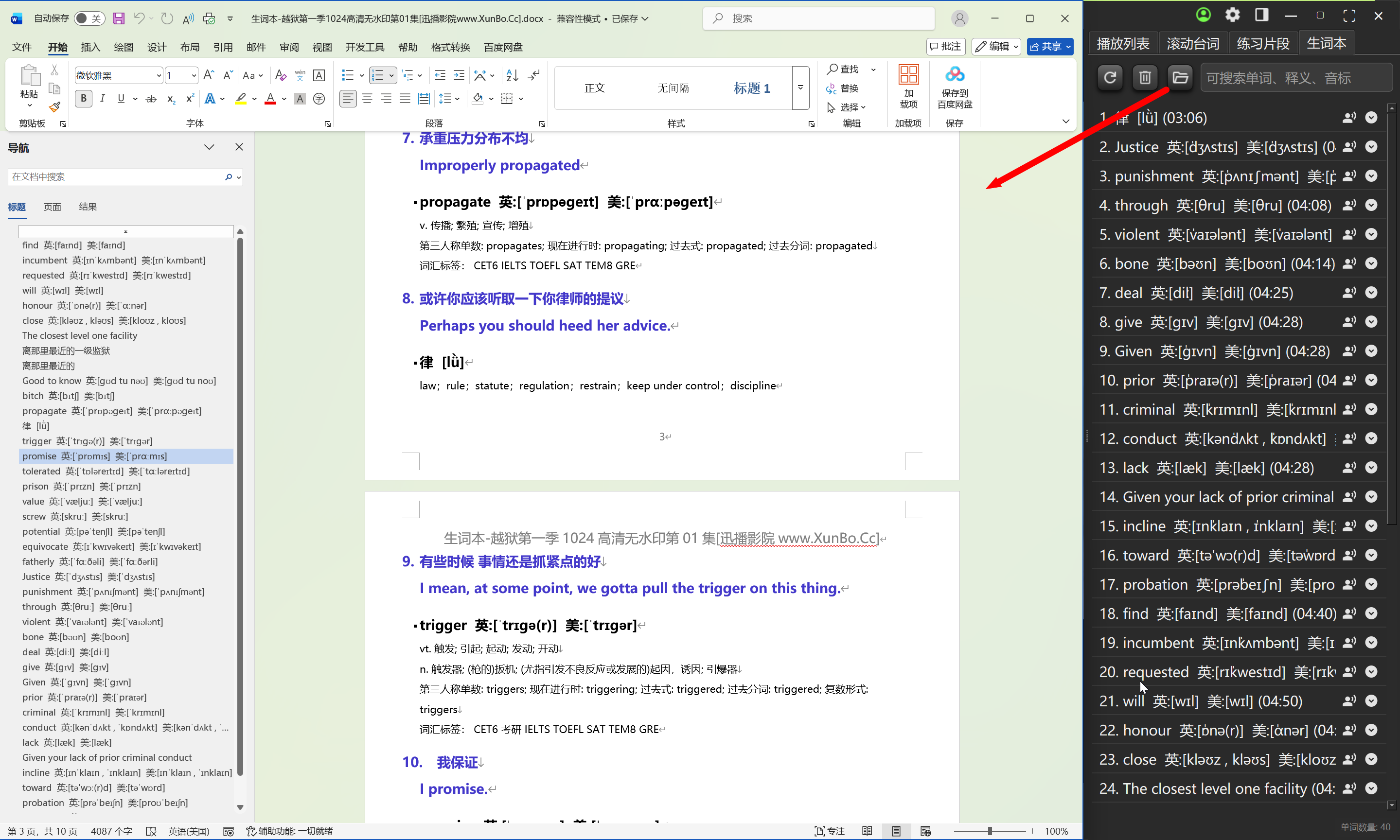Expand the styles gallery arrow

point(800,87)
